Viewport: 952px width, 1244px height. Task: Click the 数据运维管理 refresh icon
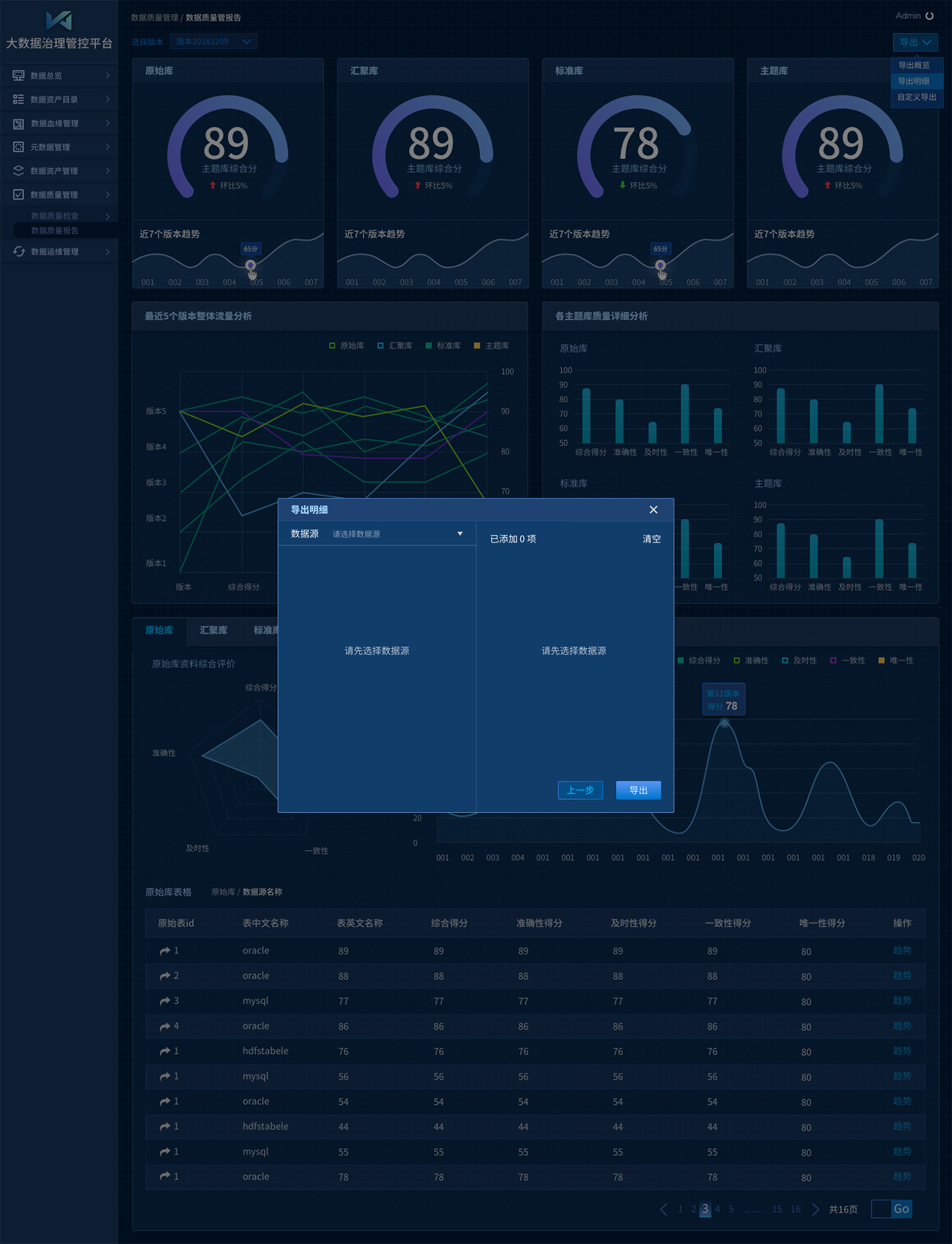(x=18, y=251)
